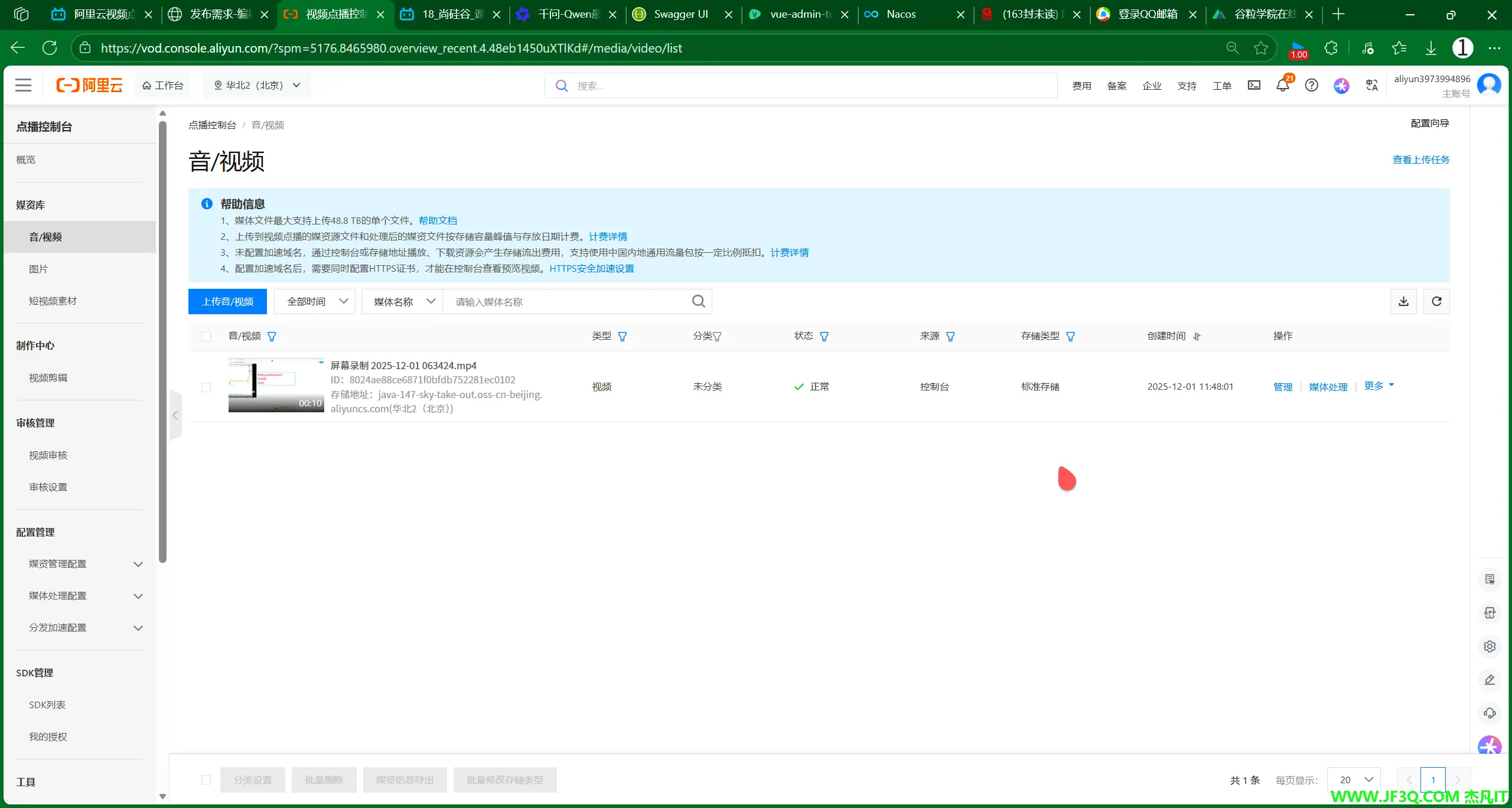Click the language switch icon
Image resolution: width=1512 pixels, height=808 pixels.
pos(1371,86)
